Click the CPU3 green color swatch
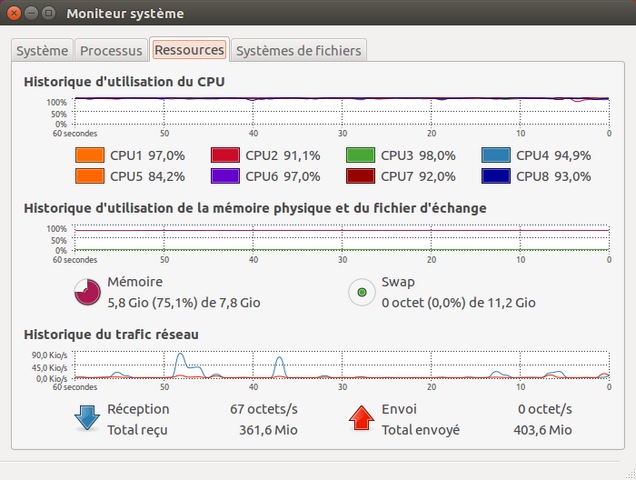Image resolution: width=636 pixels, height=480 pixels. click(x=361, y=155)
